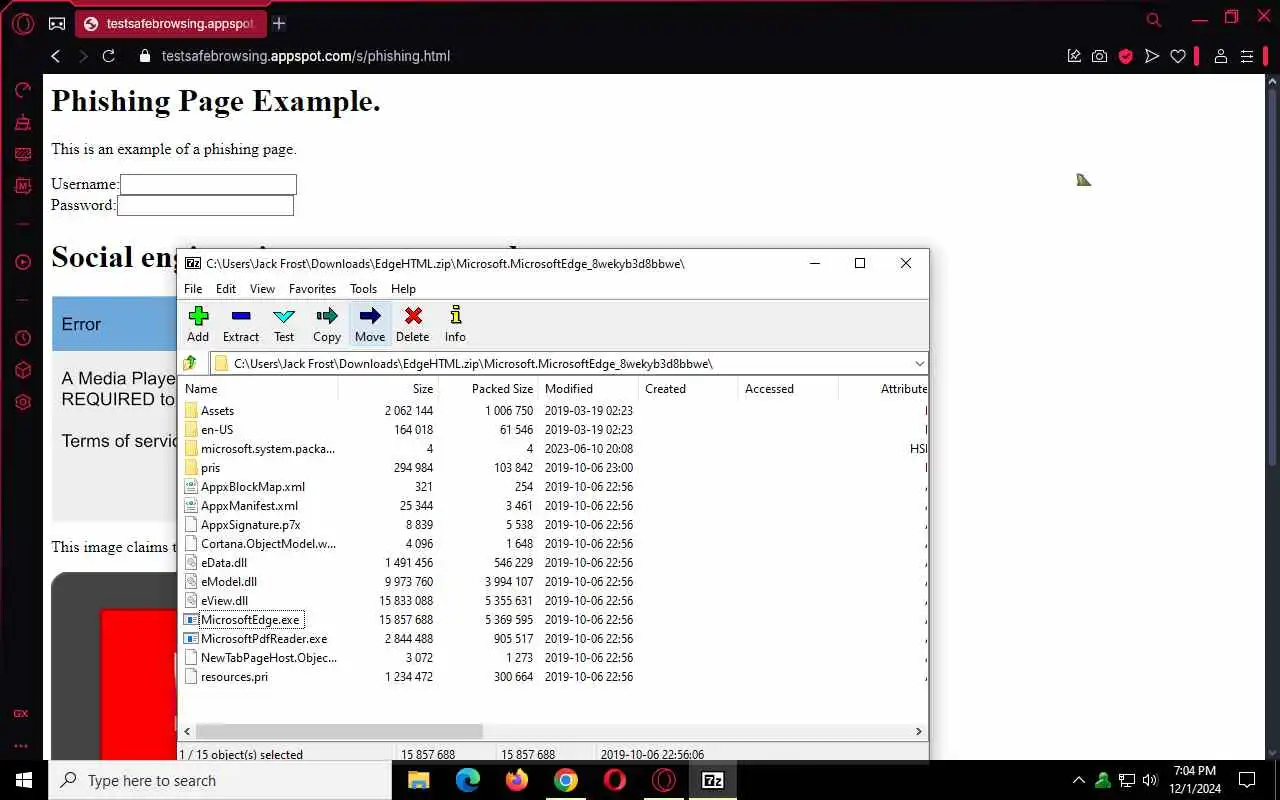This screenshot has width=1280, height=800.
Task: Click the Username field on the phishing page
Action: pos(208,184)
